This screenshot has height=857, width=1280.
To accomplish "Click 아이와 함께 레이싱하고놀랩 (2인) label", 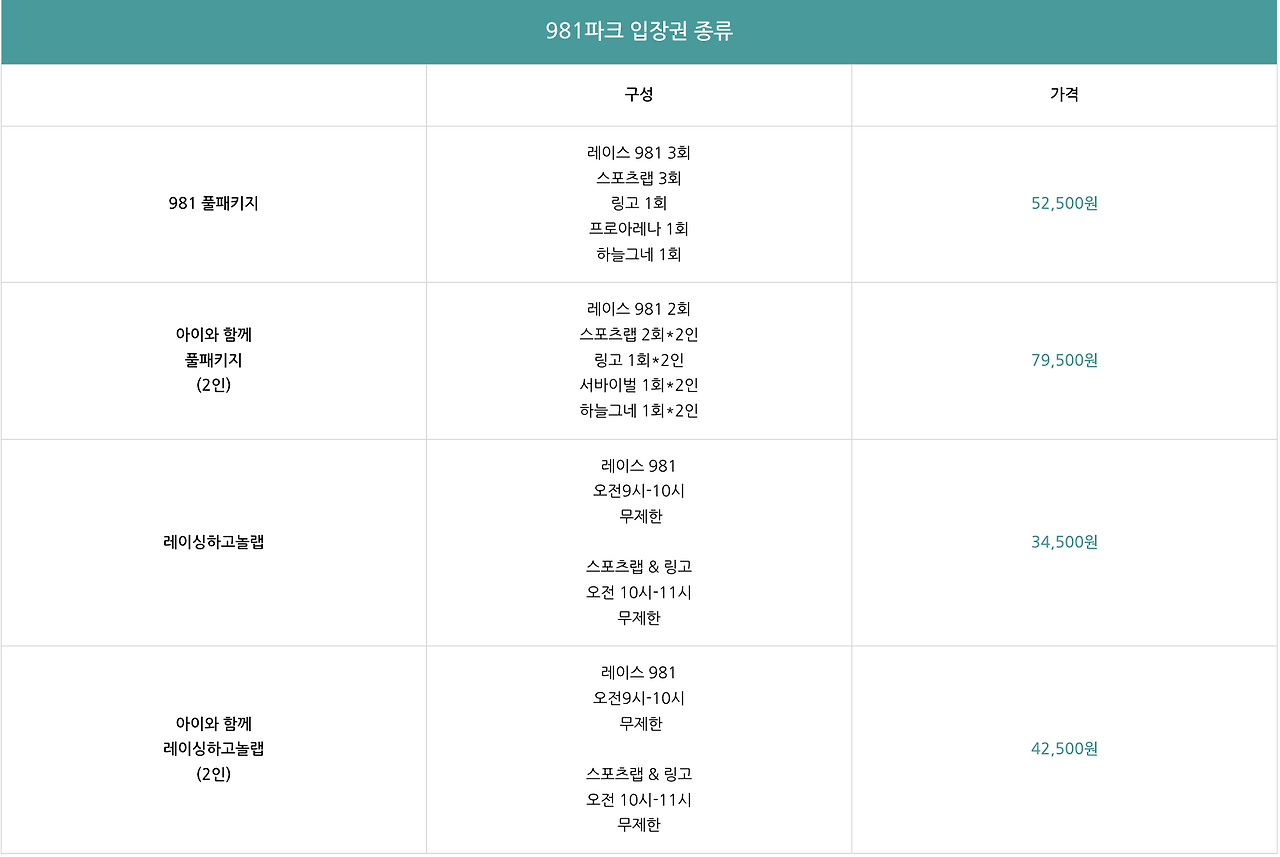I will click(x=214, y=748).
